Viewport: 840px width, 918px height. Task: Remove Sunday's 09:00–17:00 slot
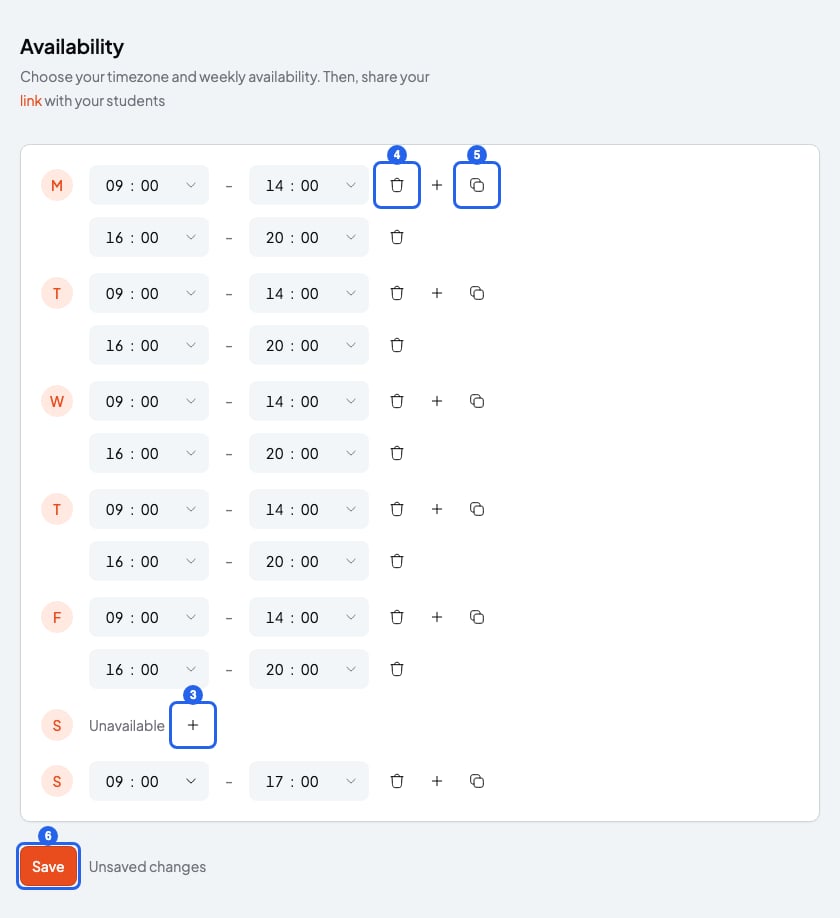point(397,781)
